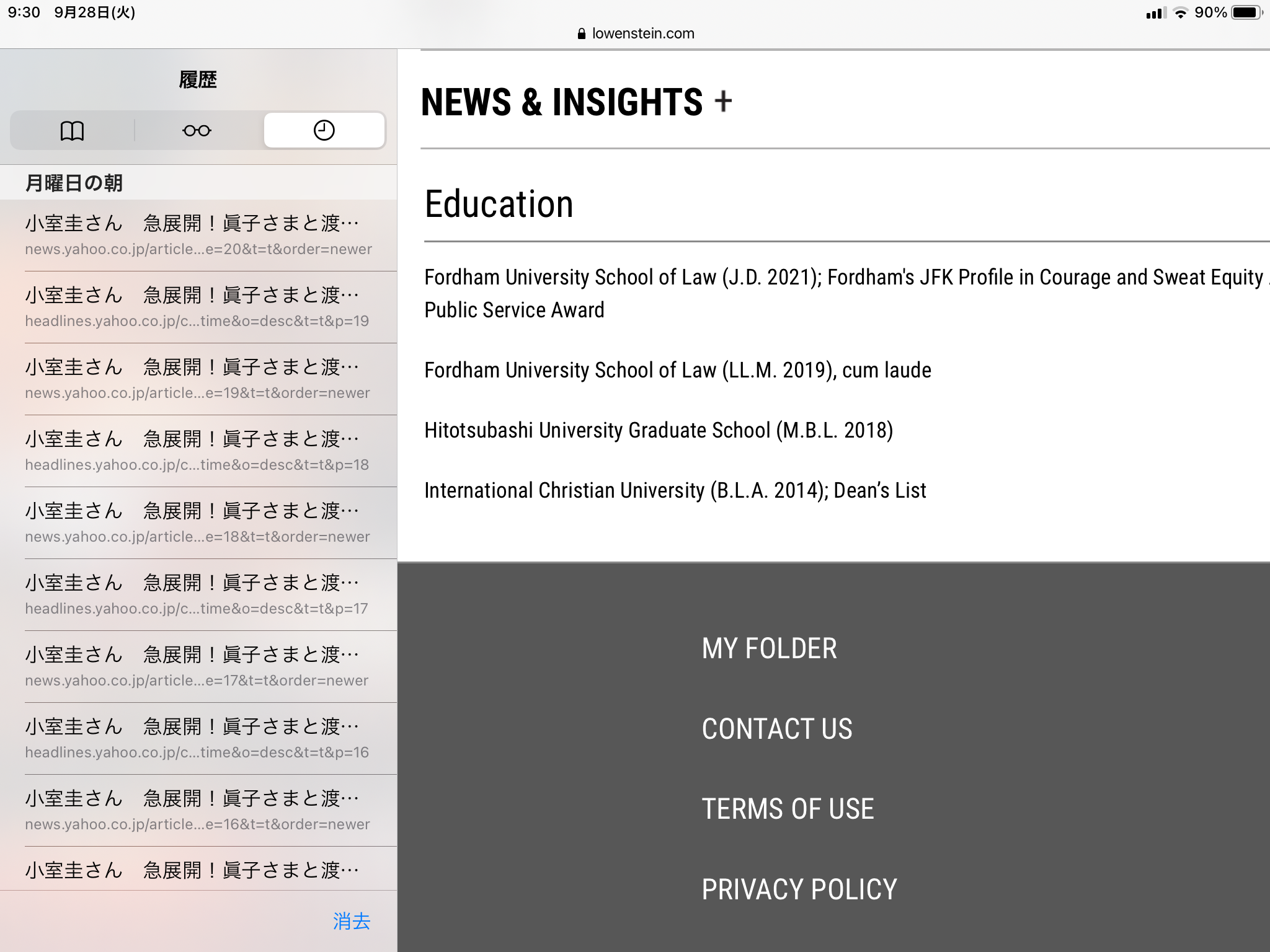Open history entry with e=18&t=t&order=newer URL
1270x952 pixels.
(198, 523)
